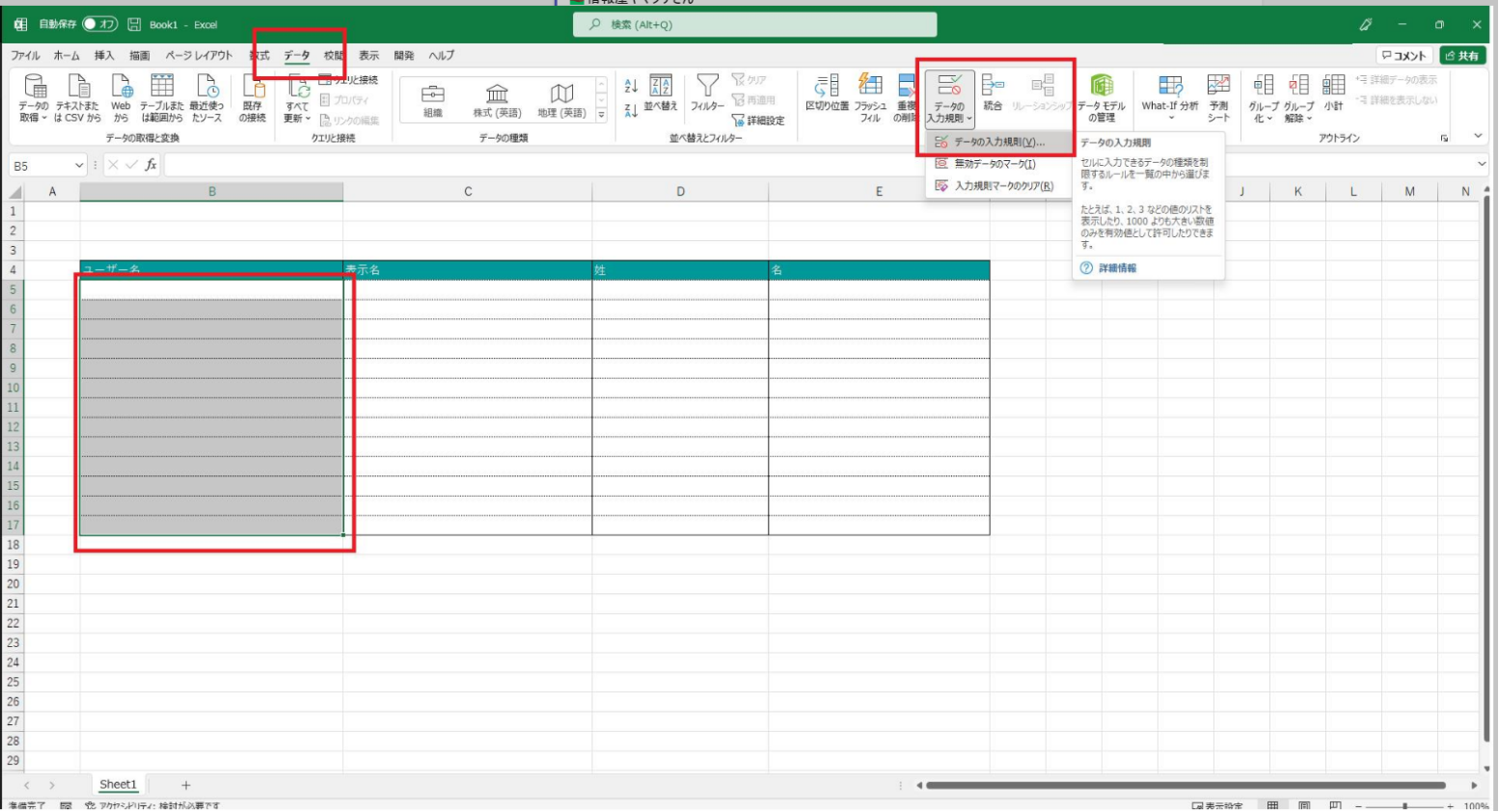
Task: Choose データの入力規則(V)... menu item
Action: click(x=998, y=143)
